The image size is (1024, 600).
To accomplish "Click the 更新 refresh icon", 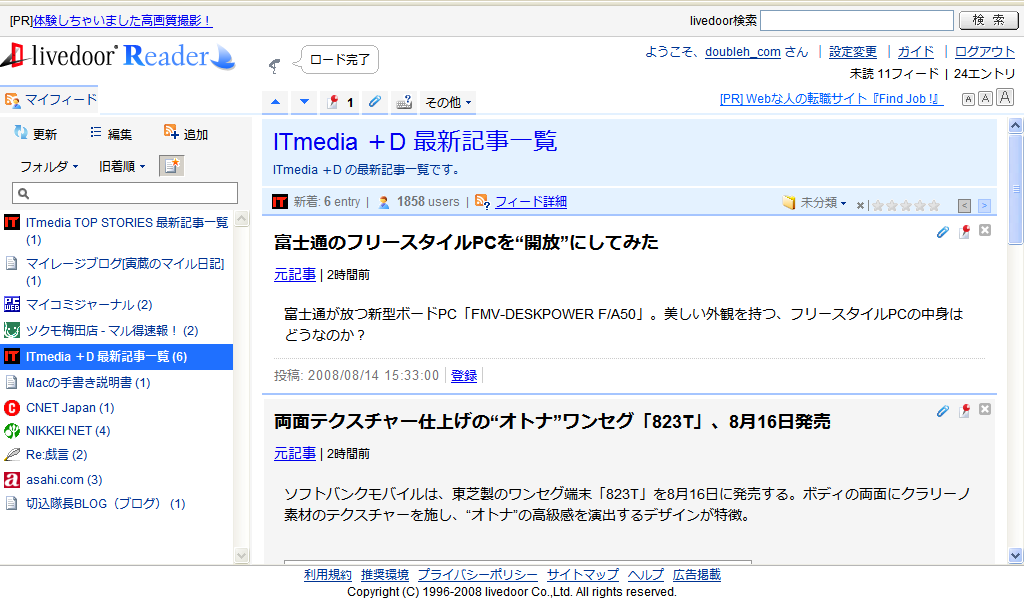I will point(35,134).
